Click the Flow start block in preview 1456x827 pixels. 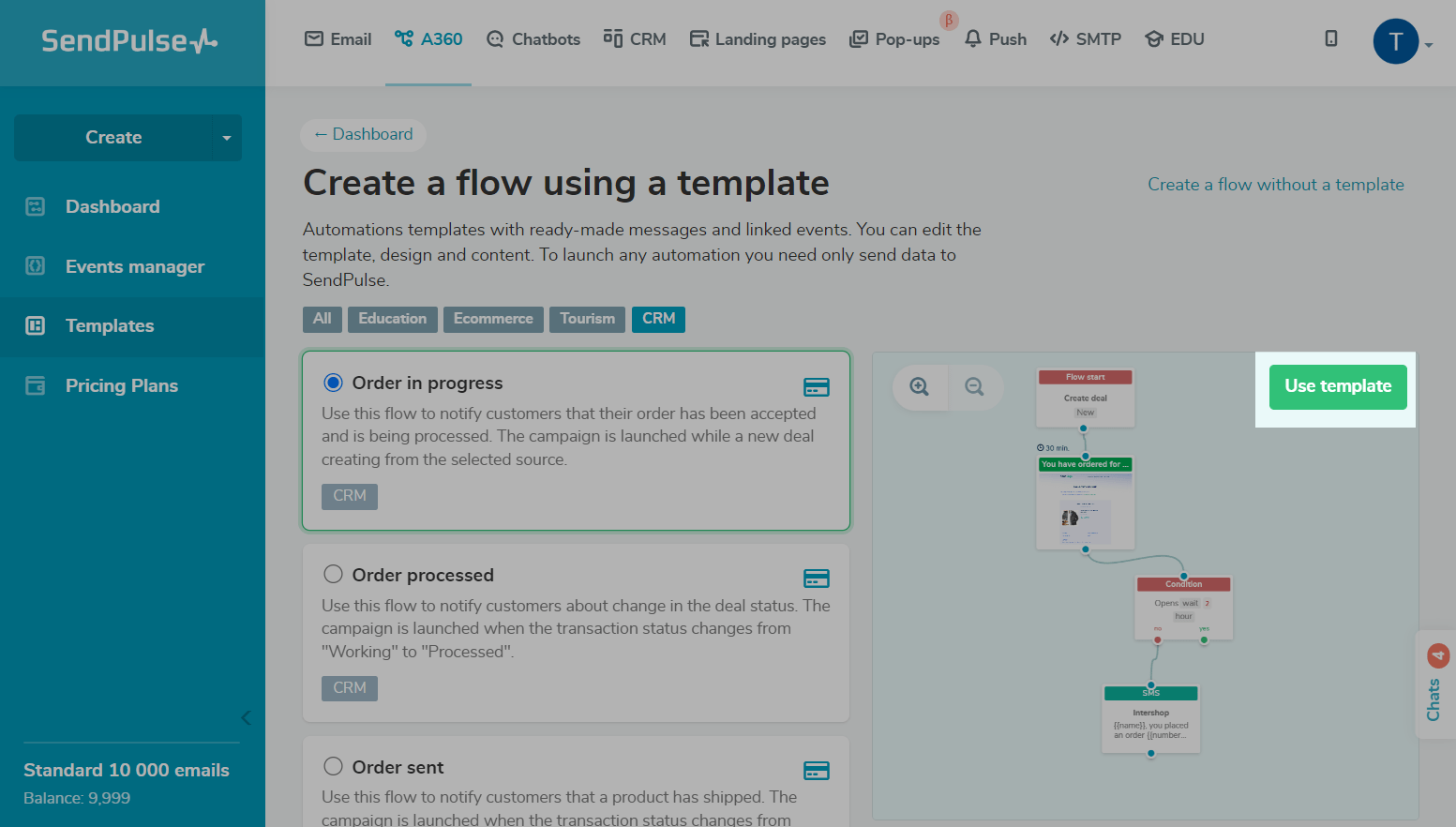tap(1086, 398)
